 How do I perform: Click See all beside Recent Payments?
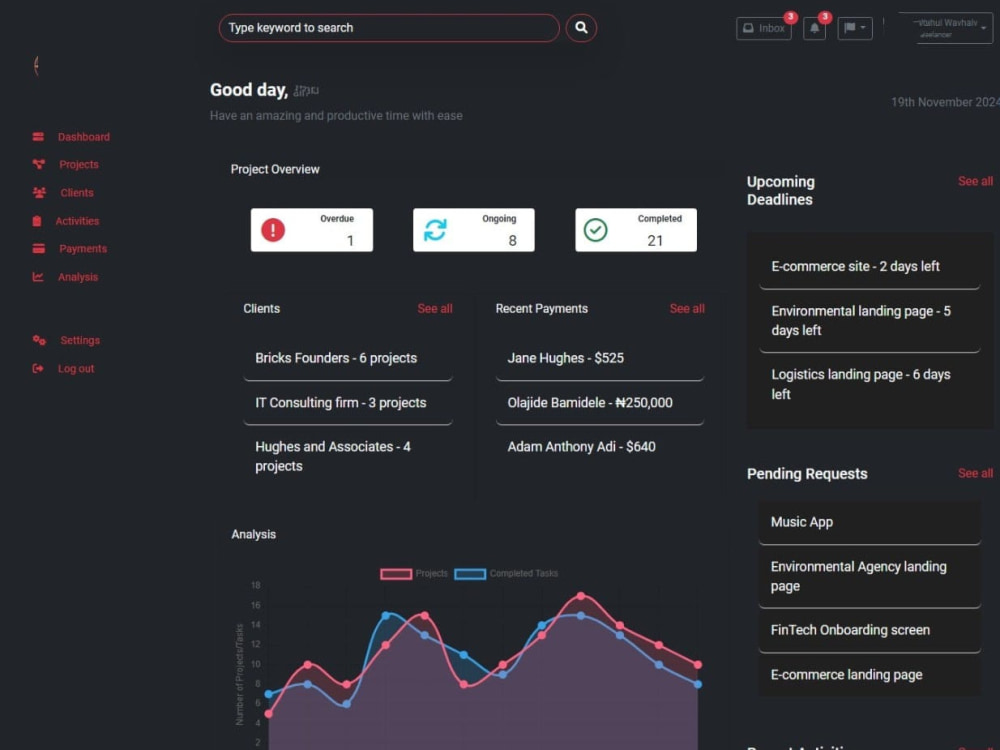point(687,309)
